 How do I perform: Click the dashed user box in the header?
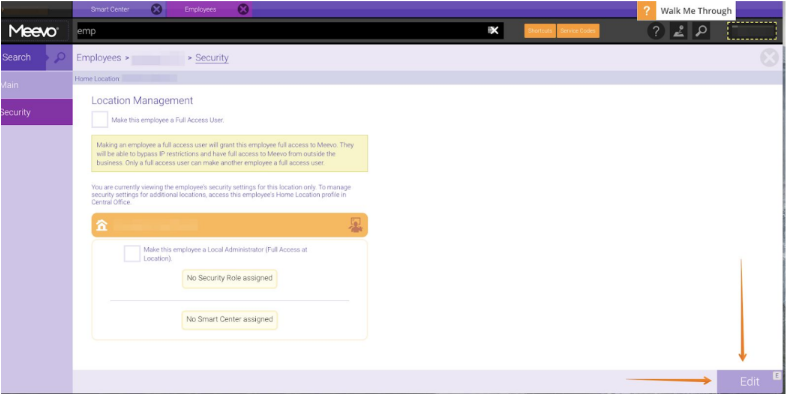[752, 31]
